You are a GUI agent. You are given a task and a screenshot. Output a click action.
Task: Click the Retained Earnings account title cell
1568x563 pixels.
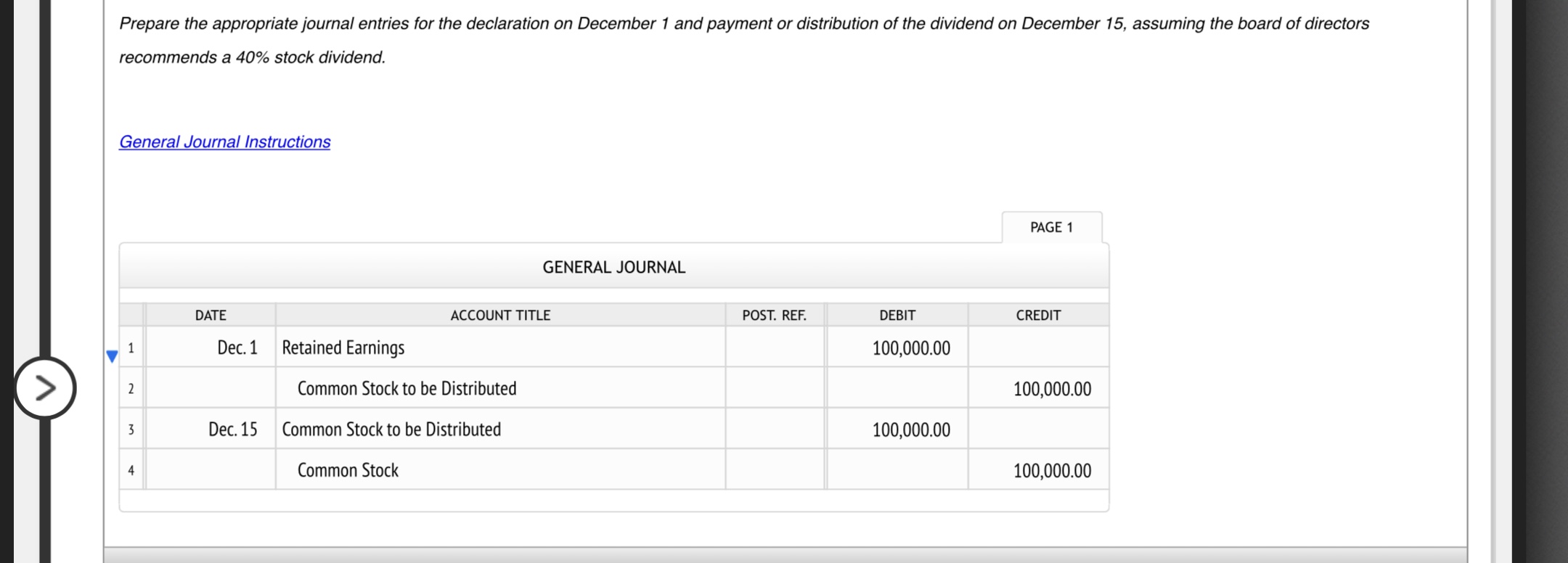pos(343,347)
